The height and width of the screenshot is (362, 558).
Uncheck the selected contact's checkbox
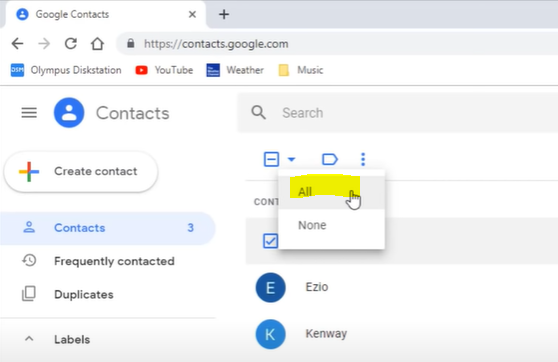[x=270, y=241]
